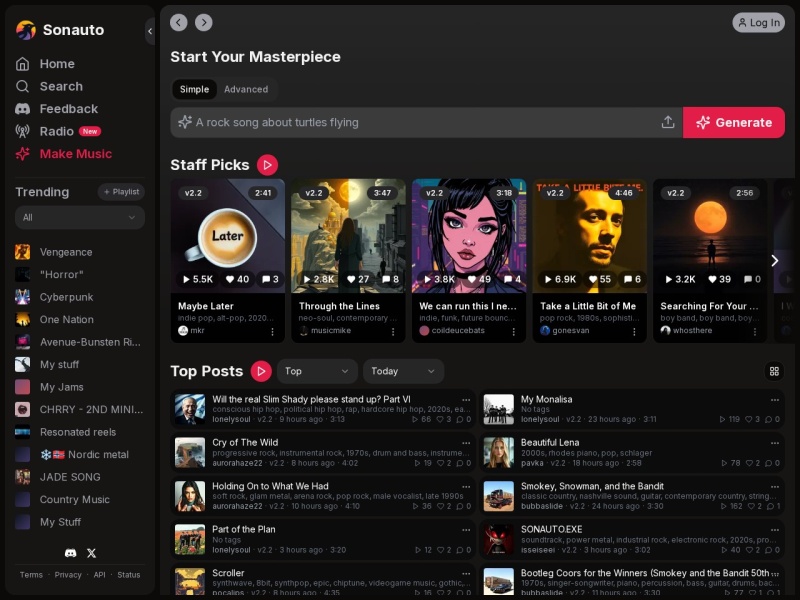This screenshot has width=800, height=600.
Task: Click the song prompt input field
Action: pyautogui.click(x=420, y=122)
